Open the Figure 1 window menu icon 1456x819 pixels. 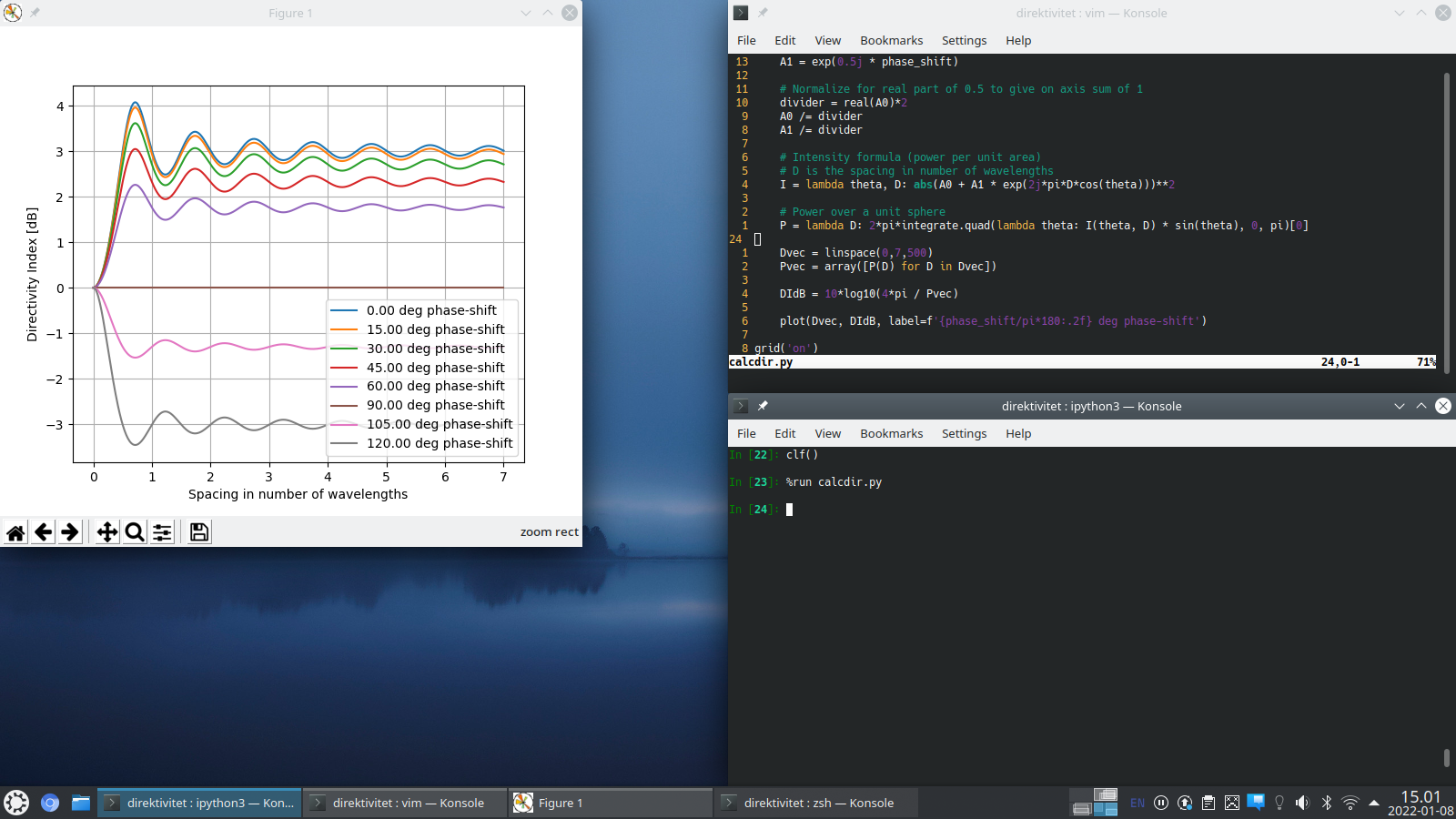(13, 13)
